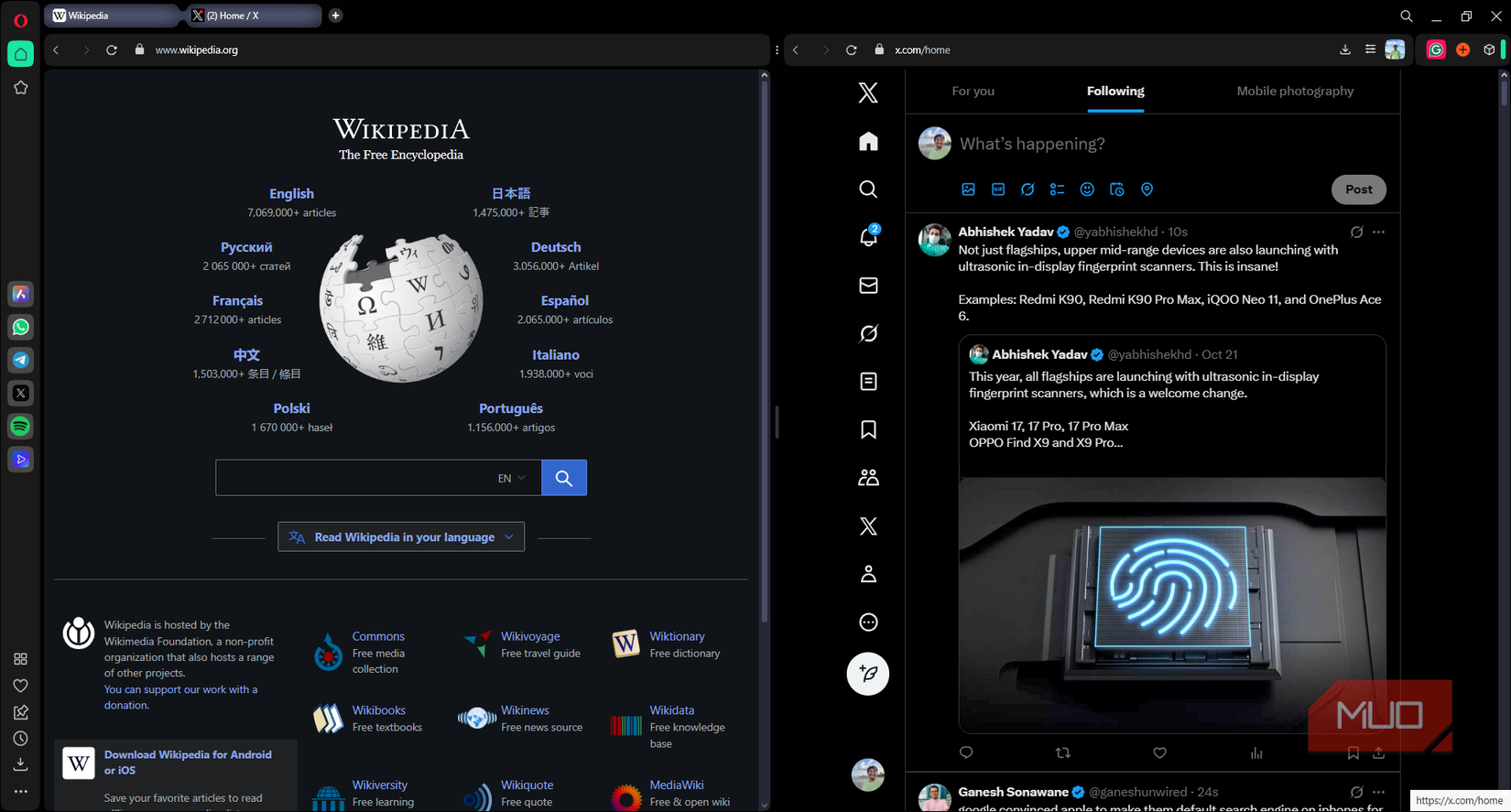Open X Bookmarks icon
Image resolution: width=1511 pixels, height=812 pixels.
(x=868, y=429)
